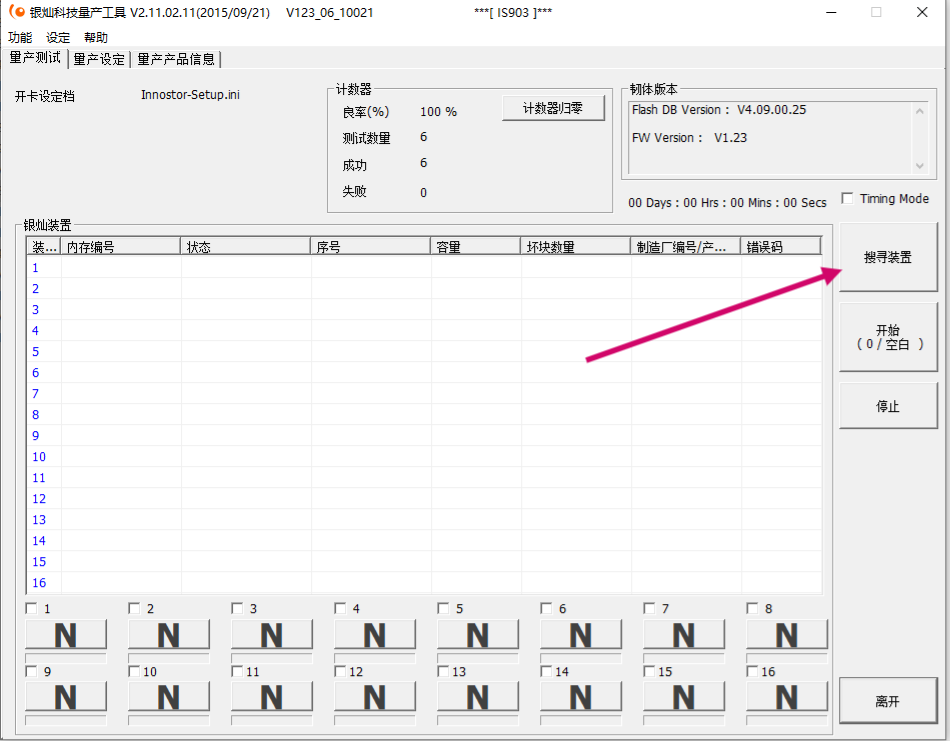
Task: Click the N status indicator for port 6
Action: coord(580,633)
